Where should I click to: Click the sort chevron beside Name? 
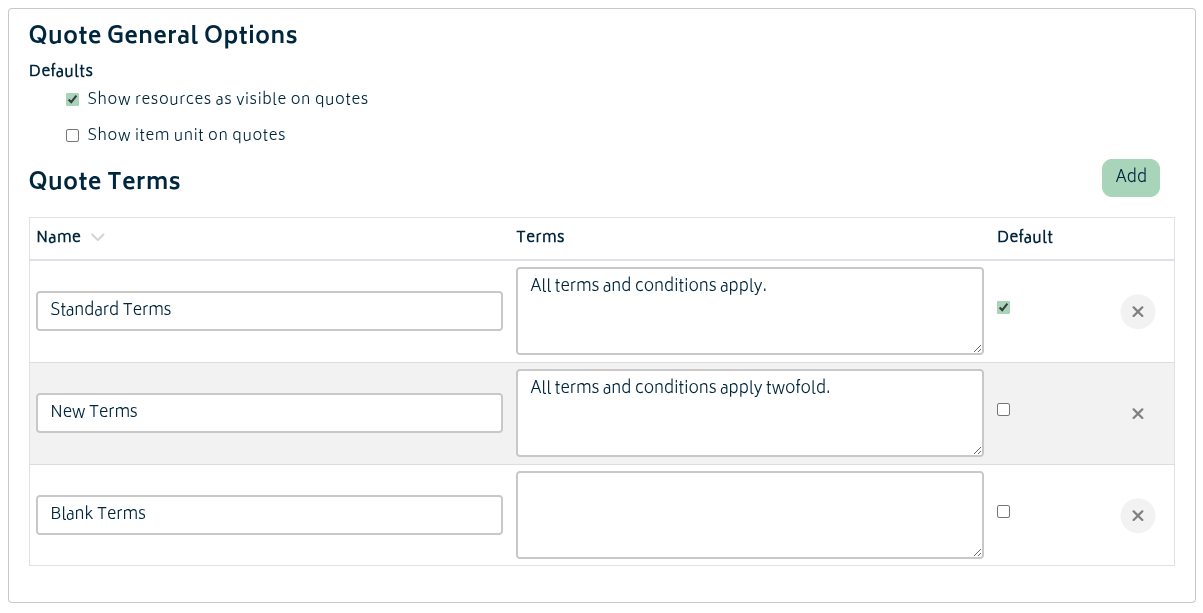[97, 238]
